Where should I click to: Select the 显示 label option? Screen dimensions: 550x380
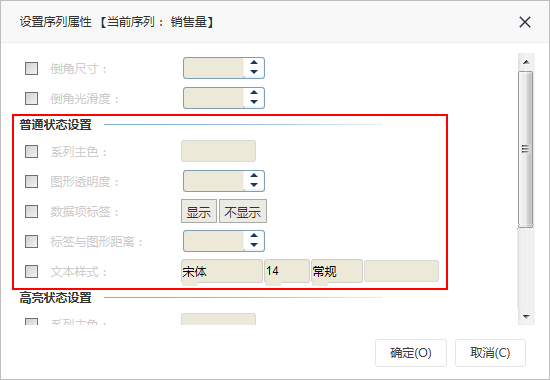tap(199, 211)
